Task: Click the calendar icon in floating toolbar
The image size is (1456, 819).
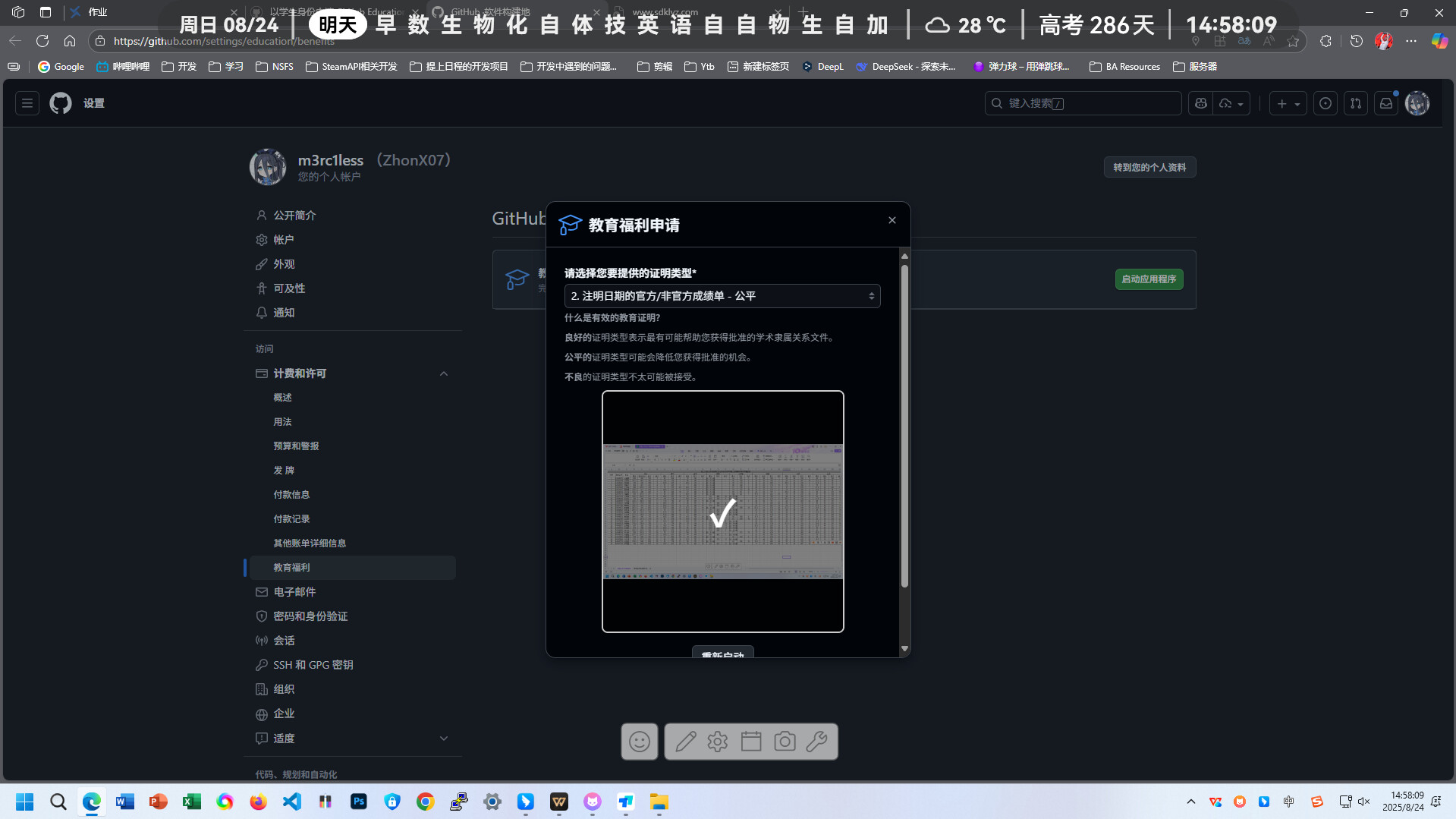Action: 750,742
